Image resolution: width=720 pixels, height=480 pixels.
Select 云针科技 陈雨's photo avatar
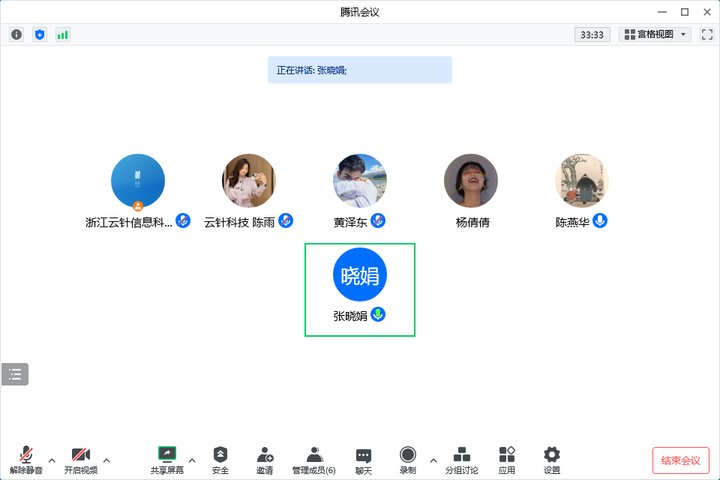coord(248,181)
